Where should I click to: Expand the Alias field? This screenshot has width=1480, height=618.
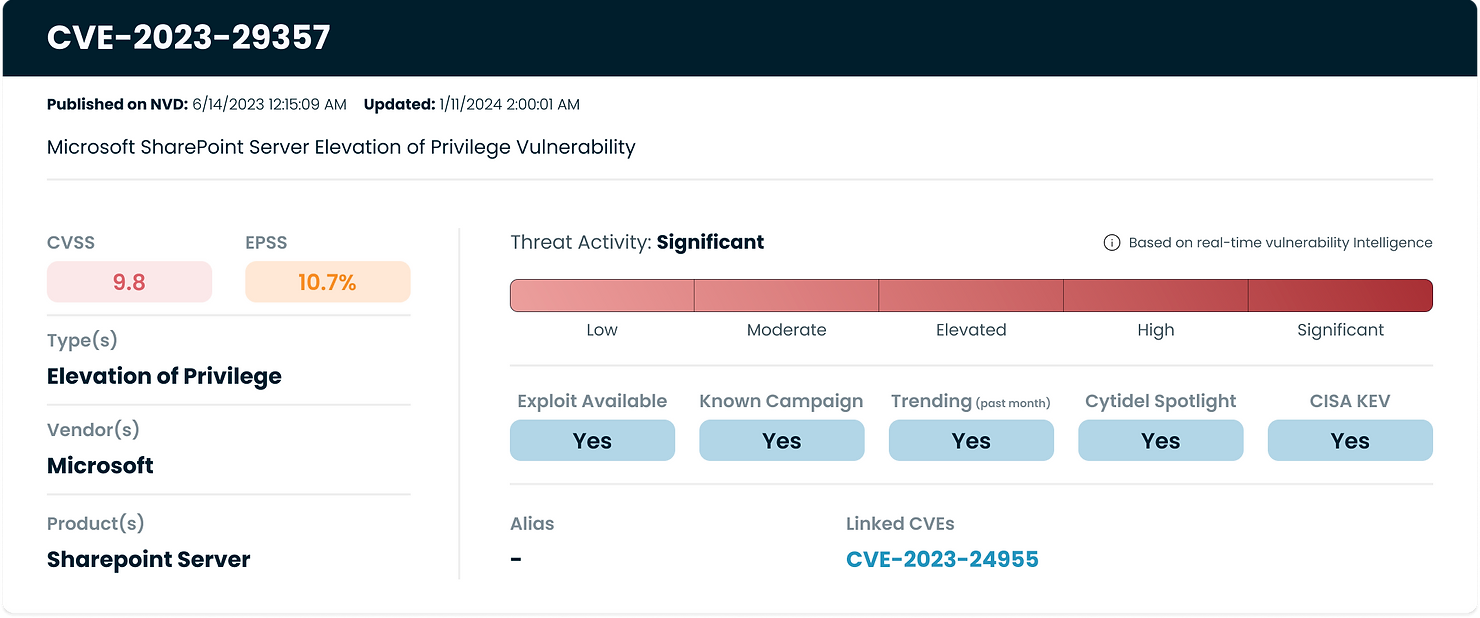tap(531, 523)
